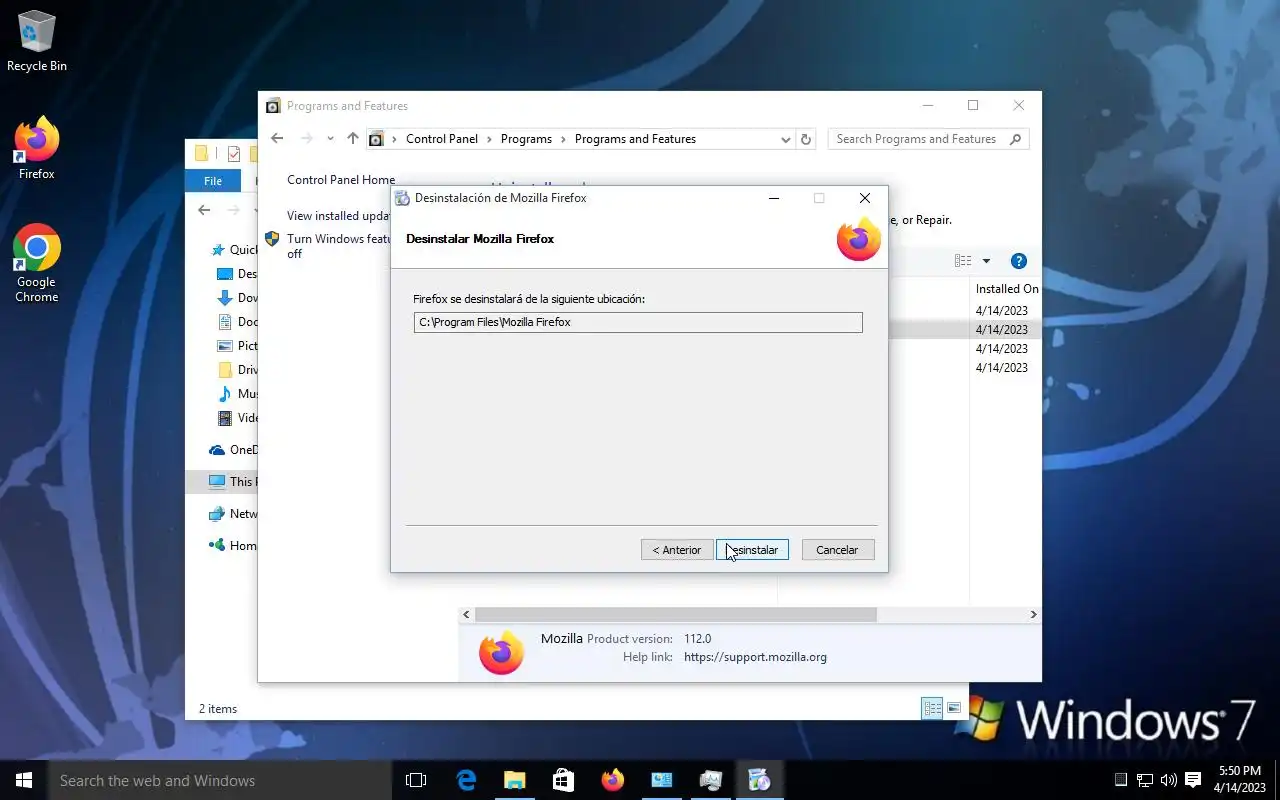Click Back arrow in Programs and Features

(277, 139)
